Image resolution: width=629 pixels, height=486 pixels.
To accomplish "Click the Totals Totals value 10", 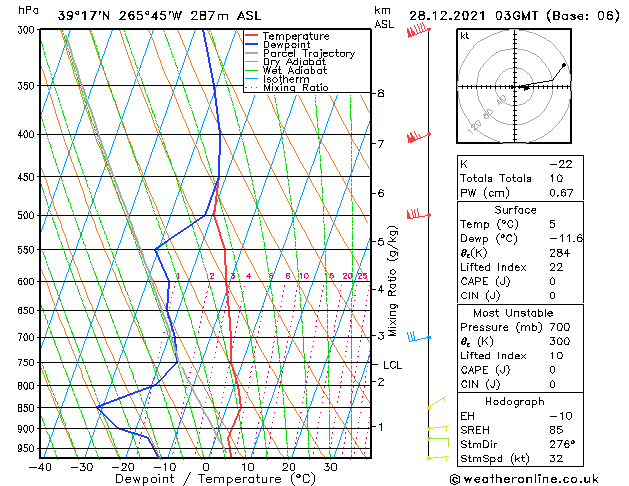I will (556, 178).
